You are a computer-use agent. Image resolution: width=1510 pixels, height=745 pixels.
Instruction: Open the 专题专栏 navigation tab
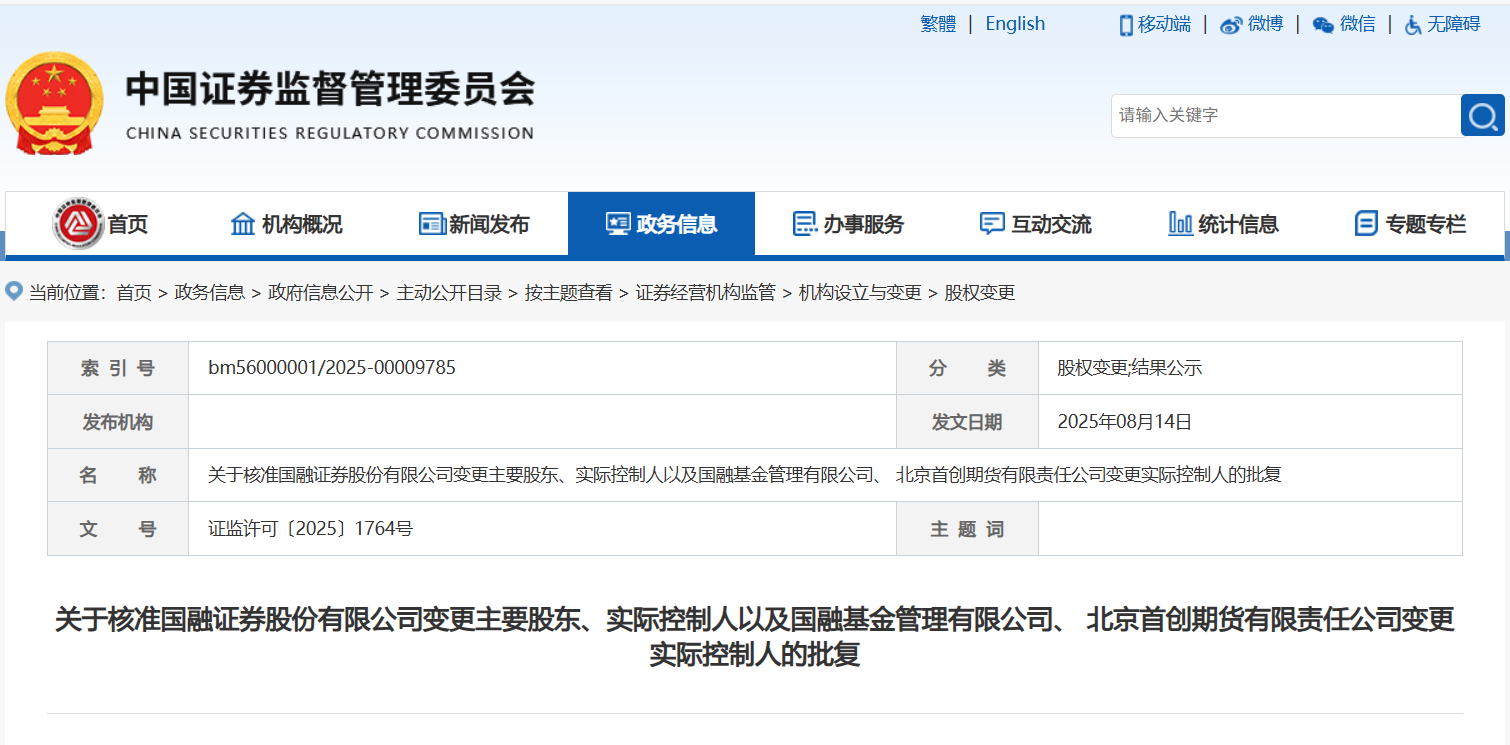coord(1410,224)
